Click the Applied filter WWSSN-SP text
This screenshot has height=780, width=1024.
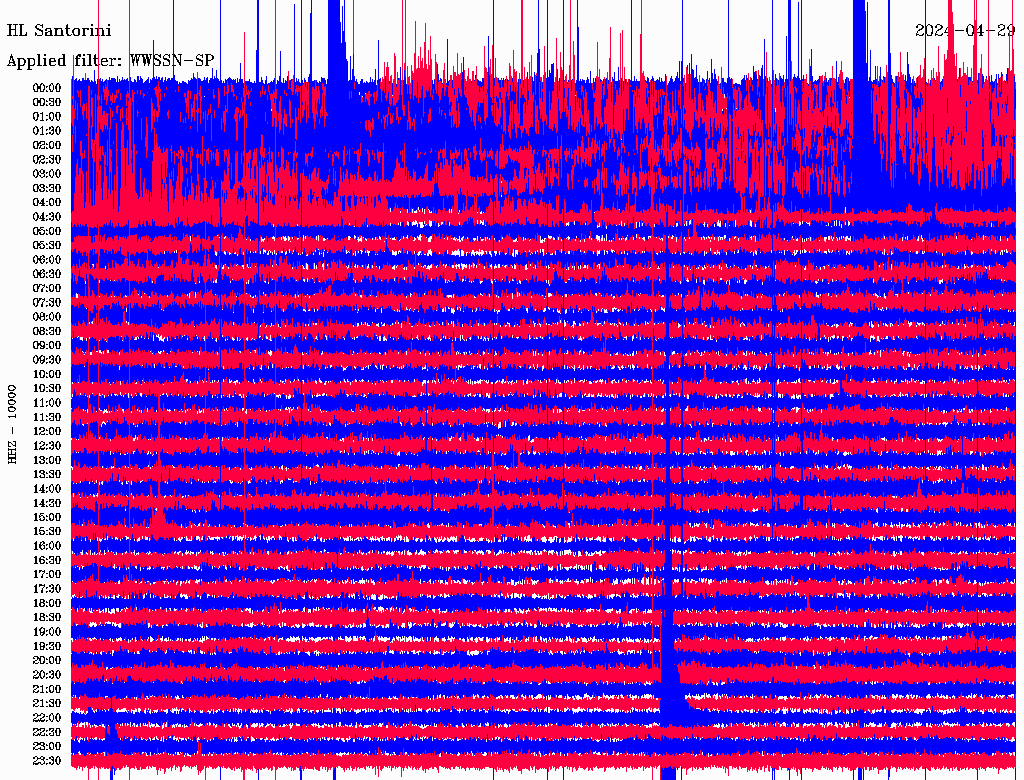(110, 60)
